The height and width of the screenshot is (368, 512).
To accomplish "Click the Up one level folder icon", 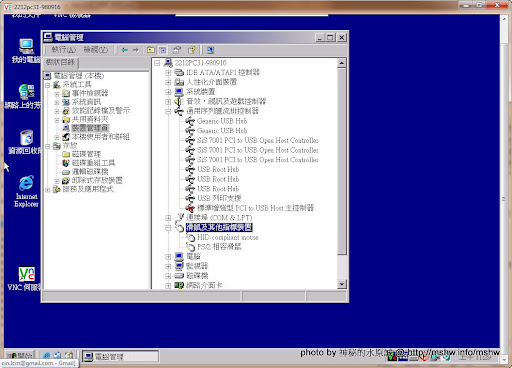I will tap(151, 50).
